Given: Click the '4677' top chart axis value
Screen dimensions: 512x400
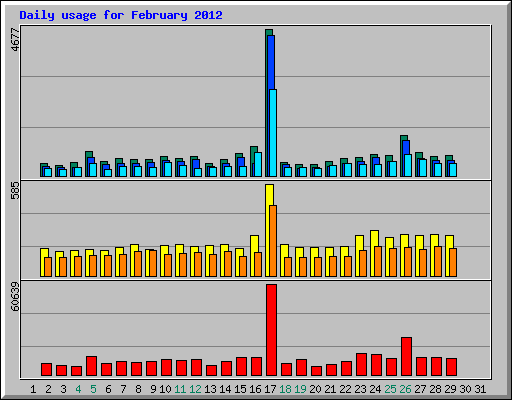Looking at the screenshot, I should coord(15,40).
